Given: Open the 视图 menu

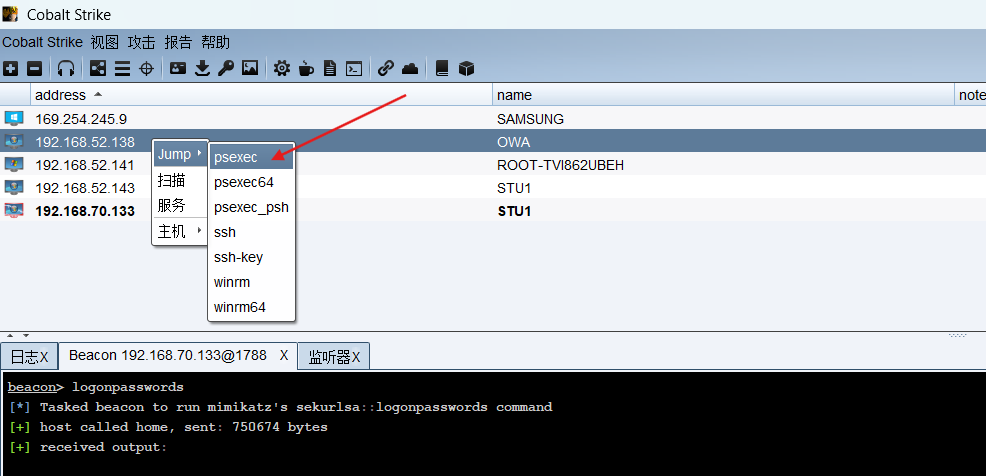Looking at the screenshot, I should coord(104,42).
